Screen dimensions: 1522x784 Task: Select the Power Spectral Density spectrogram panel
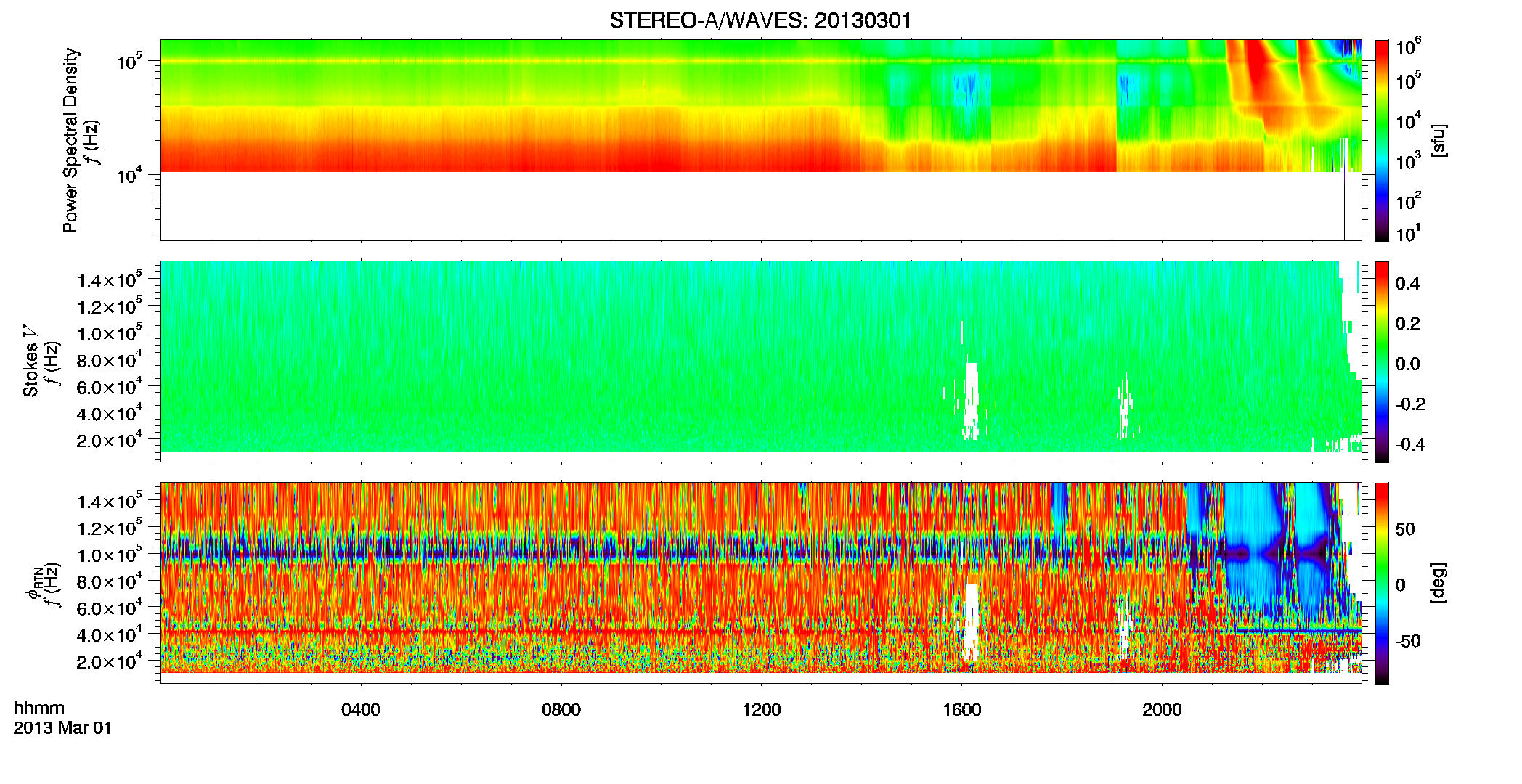tap(761, 139)
